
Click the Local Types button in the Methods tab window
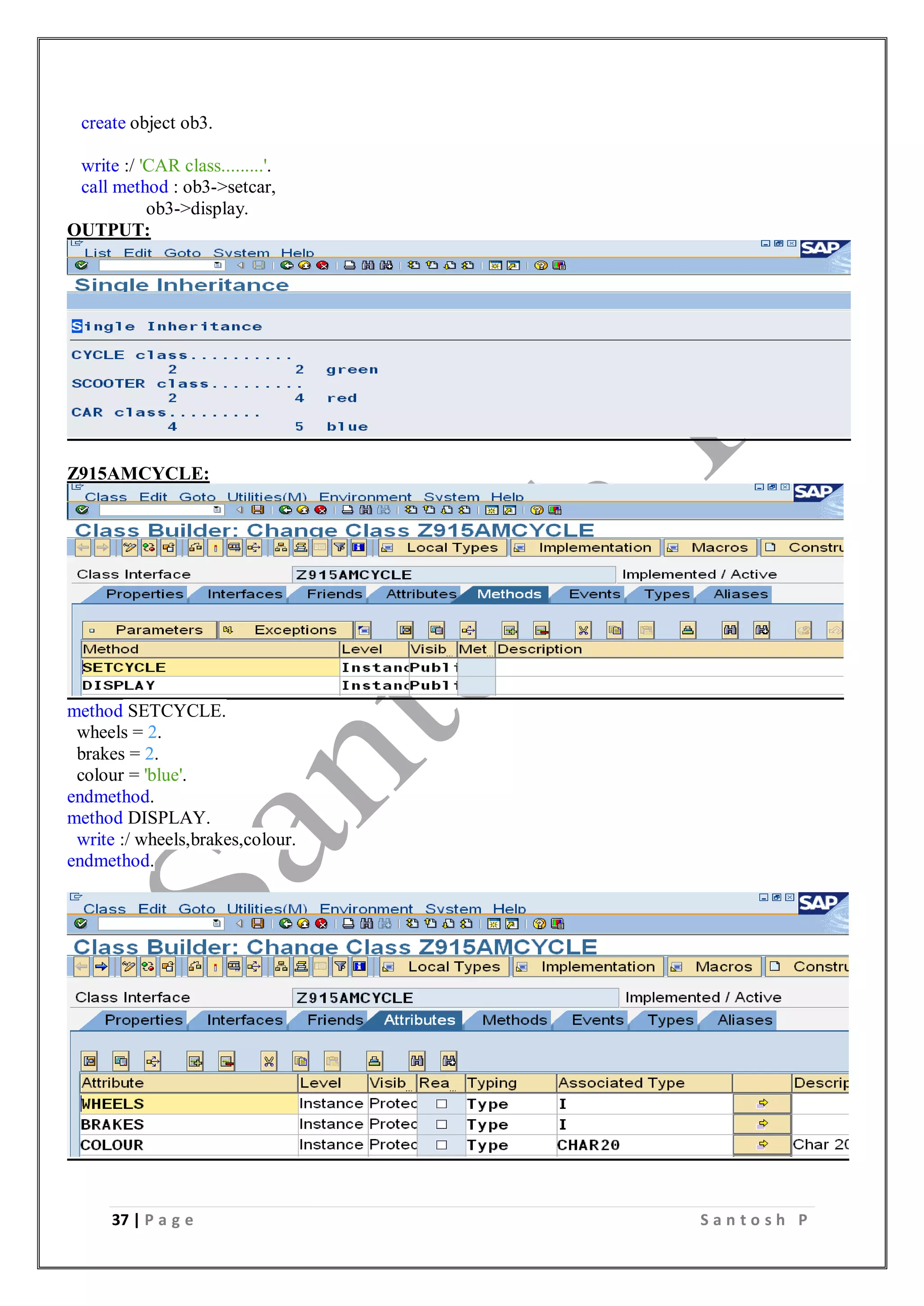pyautogui.click(x=443, y=548)
